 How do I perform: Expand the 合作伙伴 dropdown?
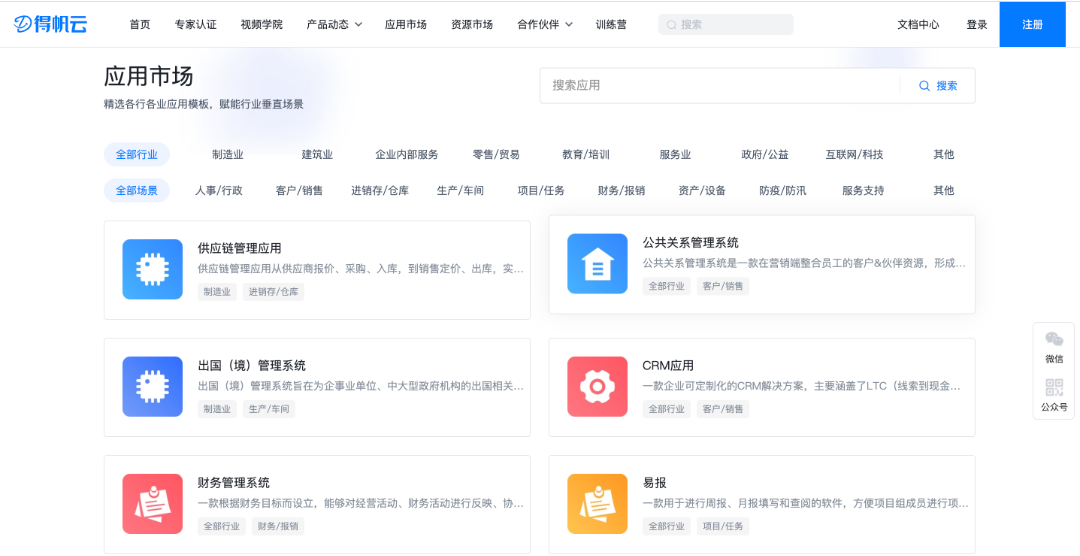pos(545,25)
